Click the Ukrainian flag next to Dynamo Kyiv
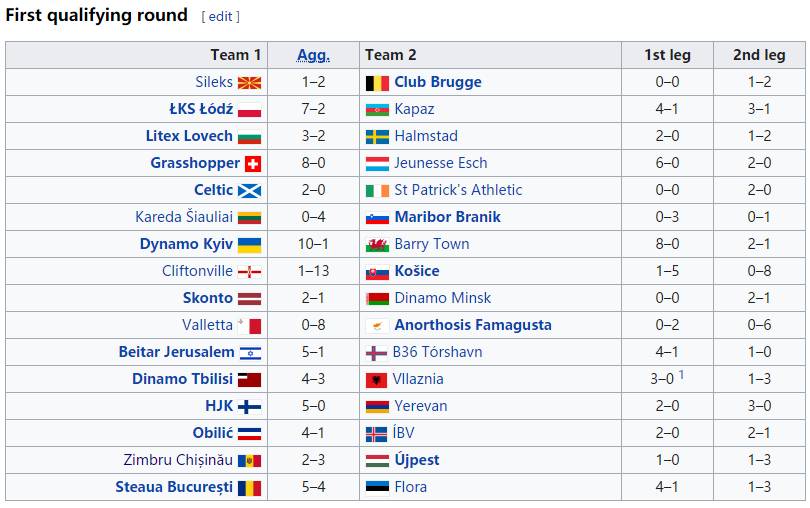Screen dimensions: 810x508 [x=249, y=245]
